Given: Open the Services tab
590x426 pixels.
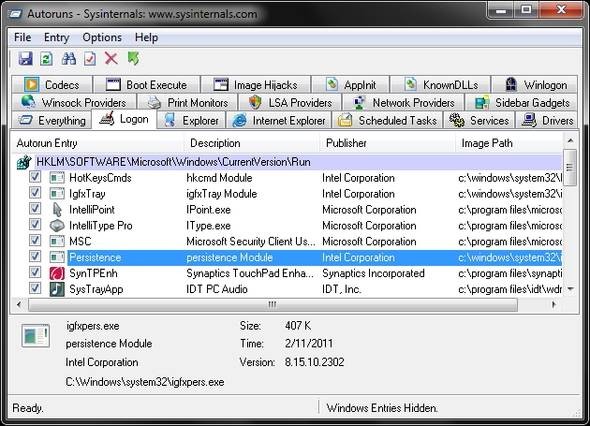Looking at the screenshot, I should point(479,120).
